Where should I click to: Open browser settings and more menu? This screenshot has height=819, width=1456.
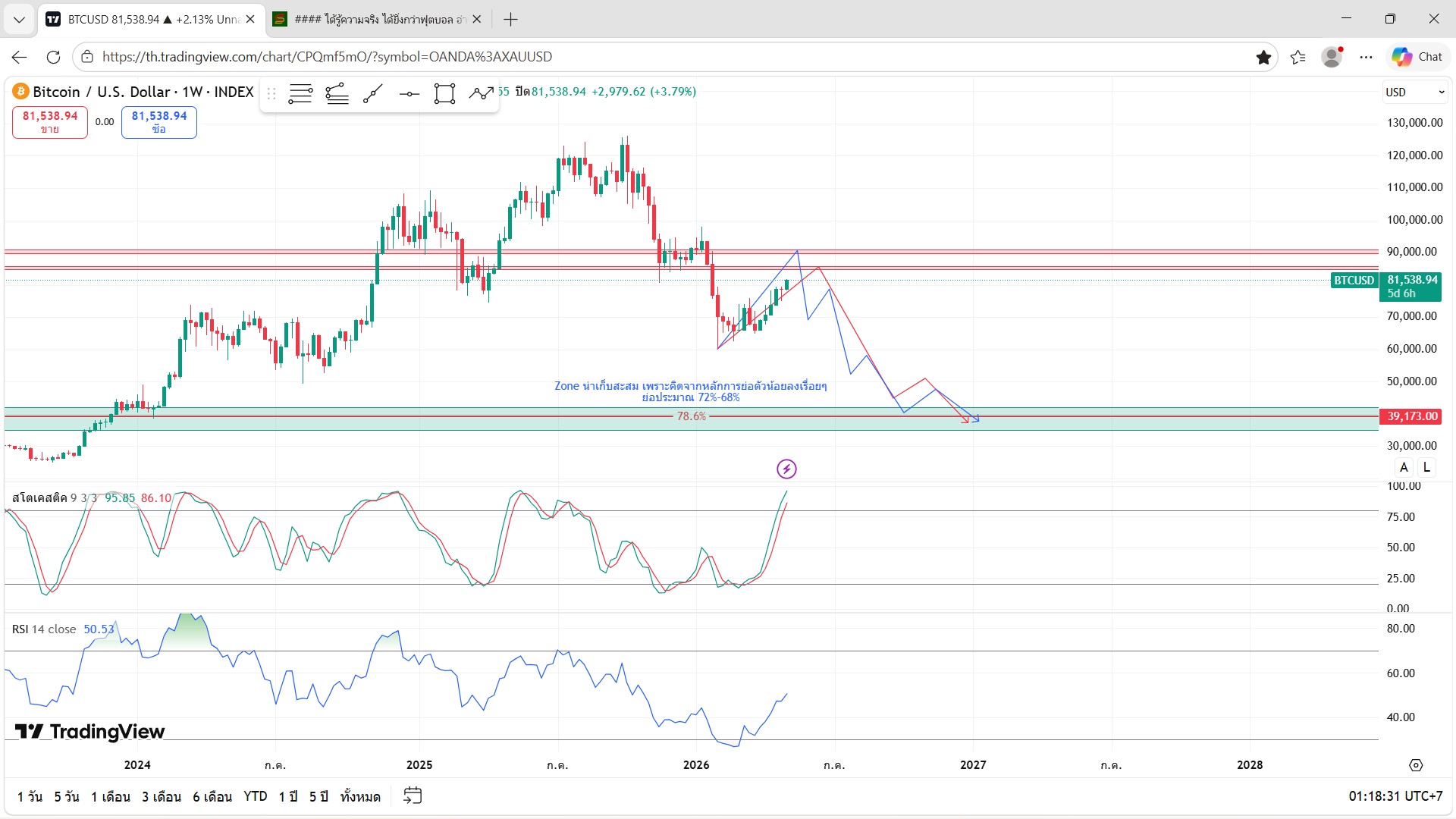tap(1366, 57)
